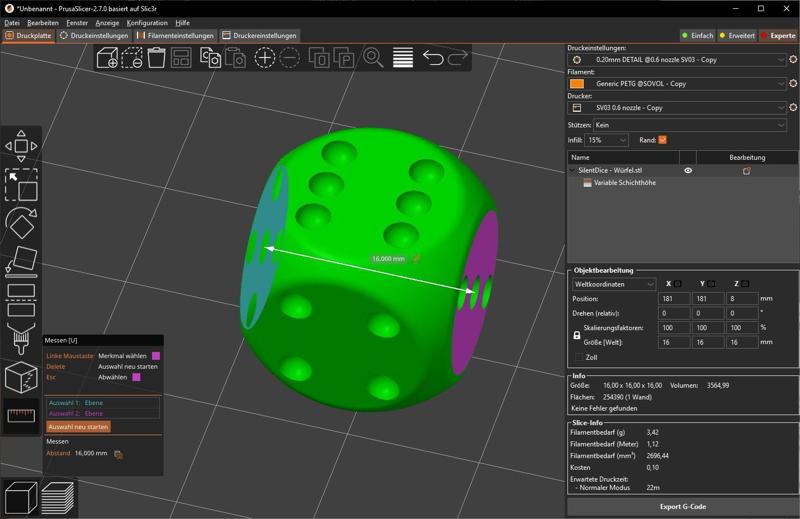Click the orange filament color swatch
This screenshot has height=519, width=800.
(x=577, y=84)
